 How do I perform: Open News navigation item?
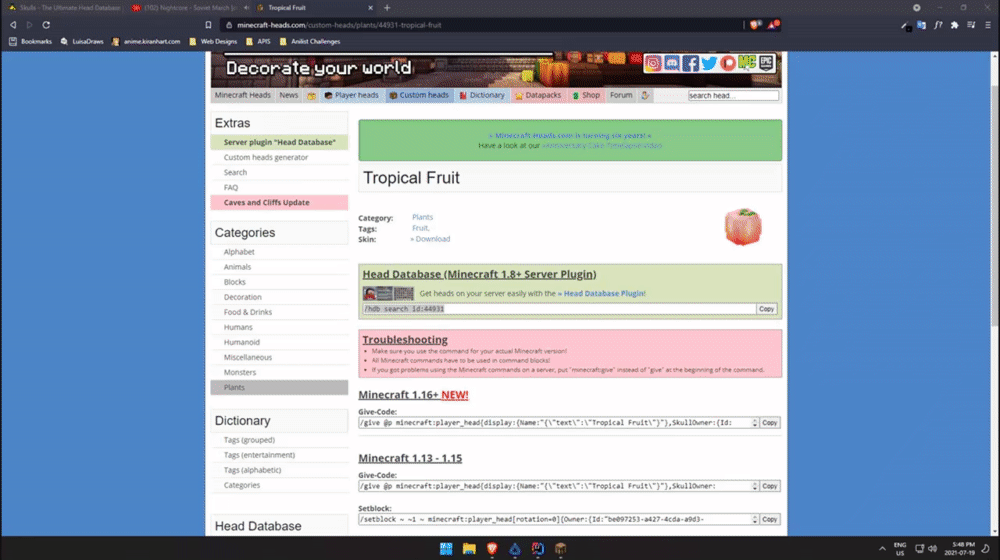[288, 95]
